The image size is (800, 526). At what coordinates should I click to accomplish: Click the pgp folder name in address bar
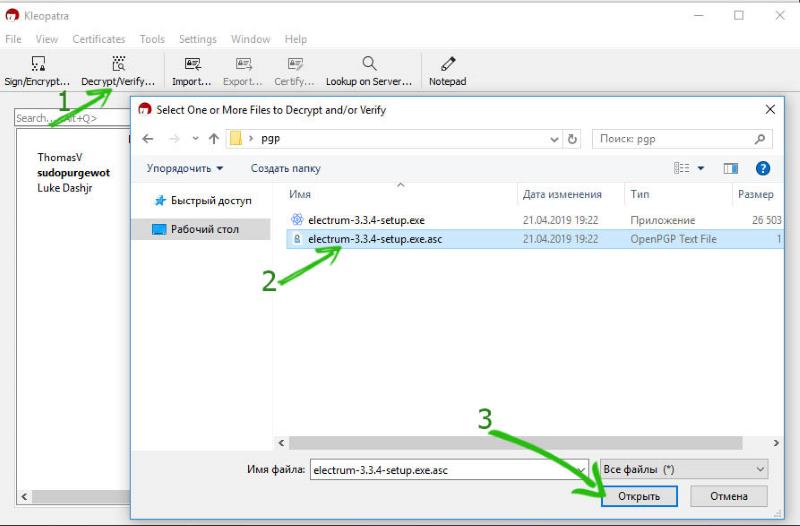270,139
